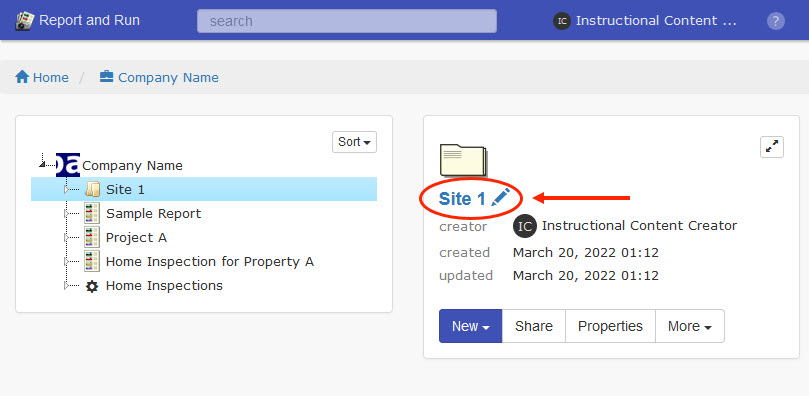This screenshot has height=396, width=809.
Task: Click the Sample Report checklist icon
Action: 92,213
